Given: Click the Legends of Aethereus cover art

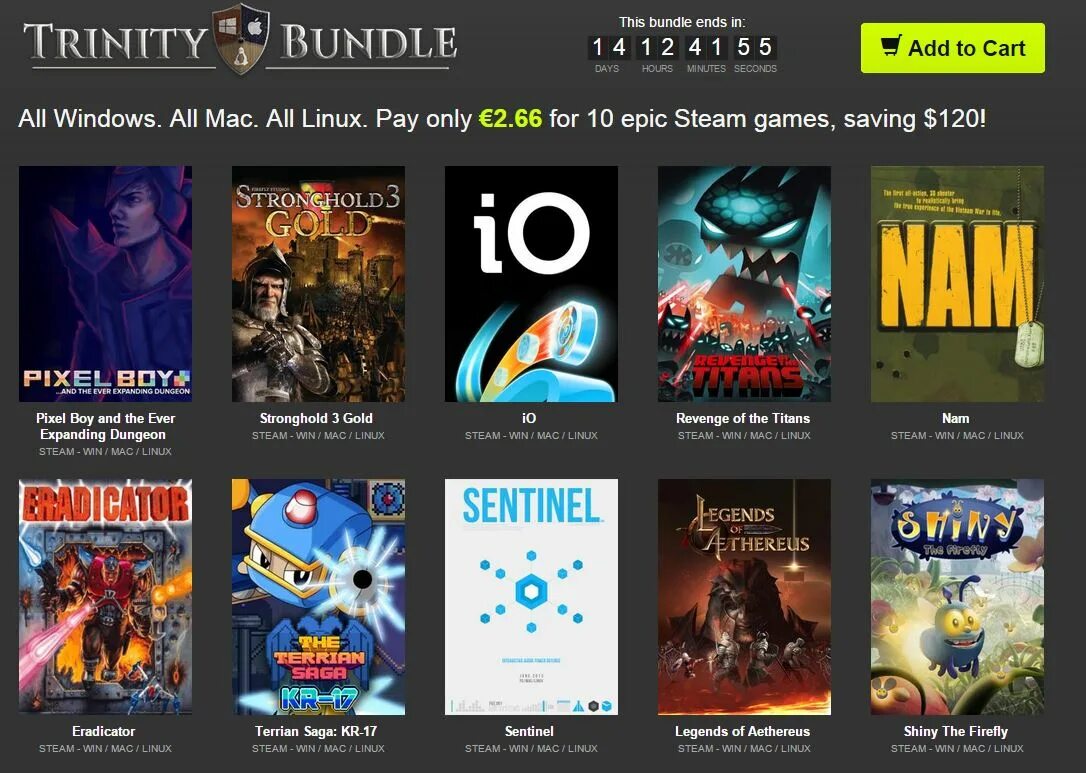Looking at the screenshot, I should pos(744,596).
